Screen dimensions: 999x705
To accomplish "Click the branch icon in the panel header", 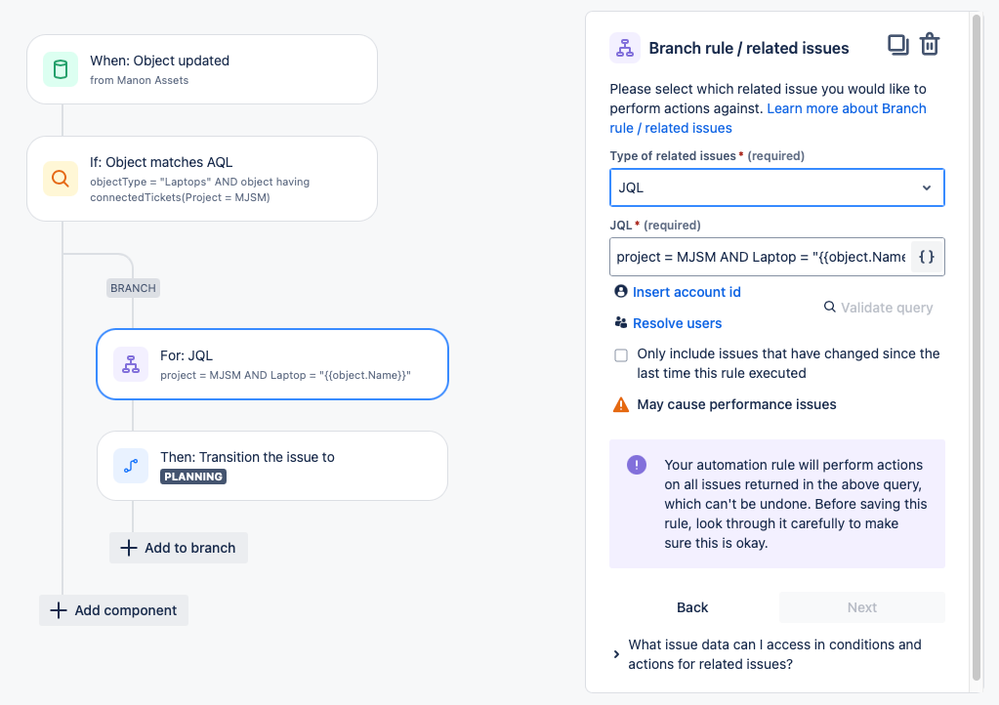I will coord(625,48).
